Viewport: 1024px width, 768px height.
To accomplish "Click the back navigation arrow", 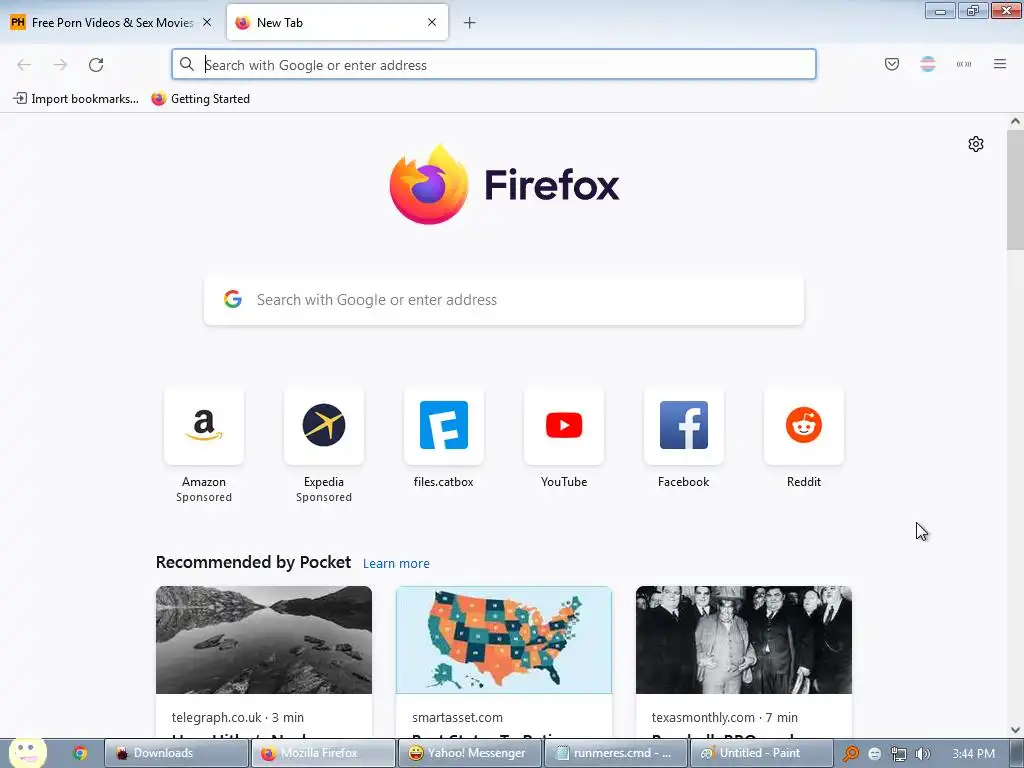I will pos(24,65).
